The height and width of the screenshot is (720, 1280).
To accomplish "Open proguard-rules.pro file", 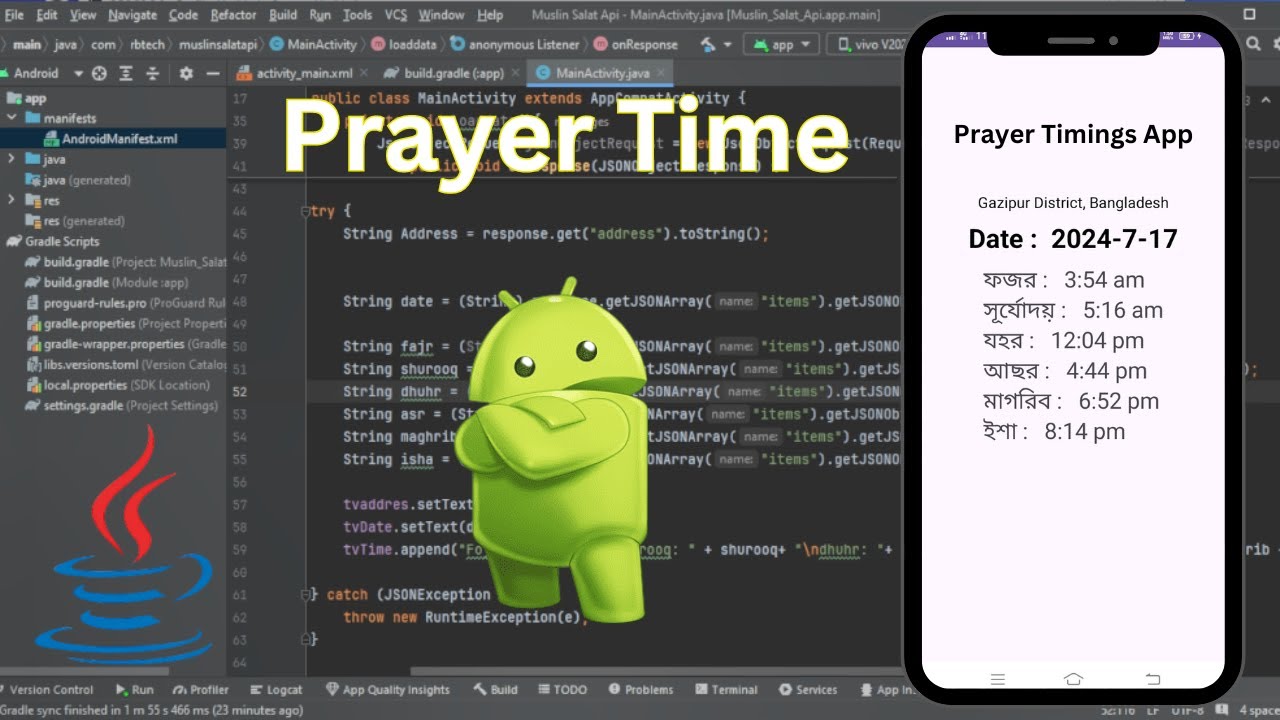I will click(127, 303).
